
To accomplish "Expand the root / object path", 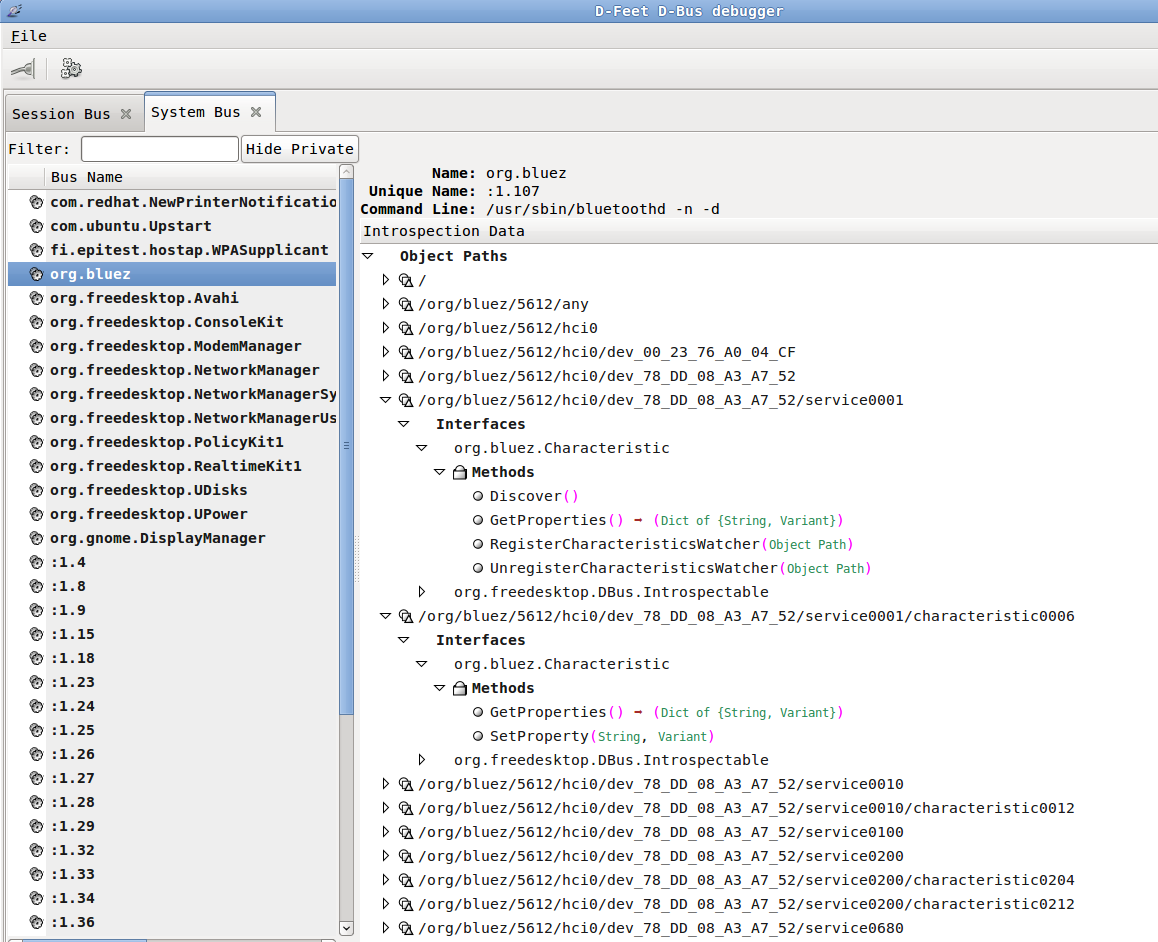I will click(x=386, y=280).
